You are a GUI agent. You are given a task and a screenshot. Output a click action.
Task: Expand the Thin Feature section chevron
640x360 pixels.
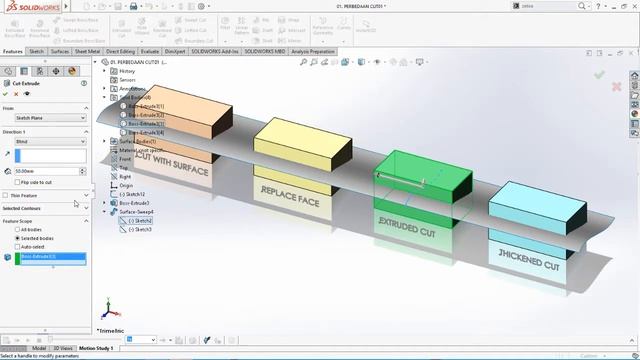coord(86,196)
